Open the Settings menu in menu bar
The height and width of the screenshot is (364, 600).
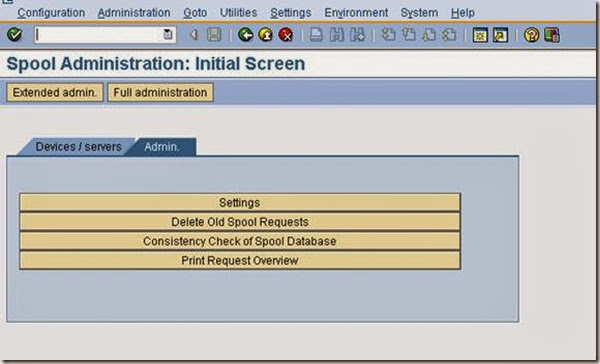290,13
